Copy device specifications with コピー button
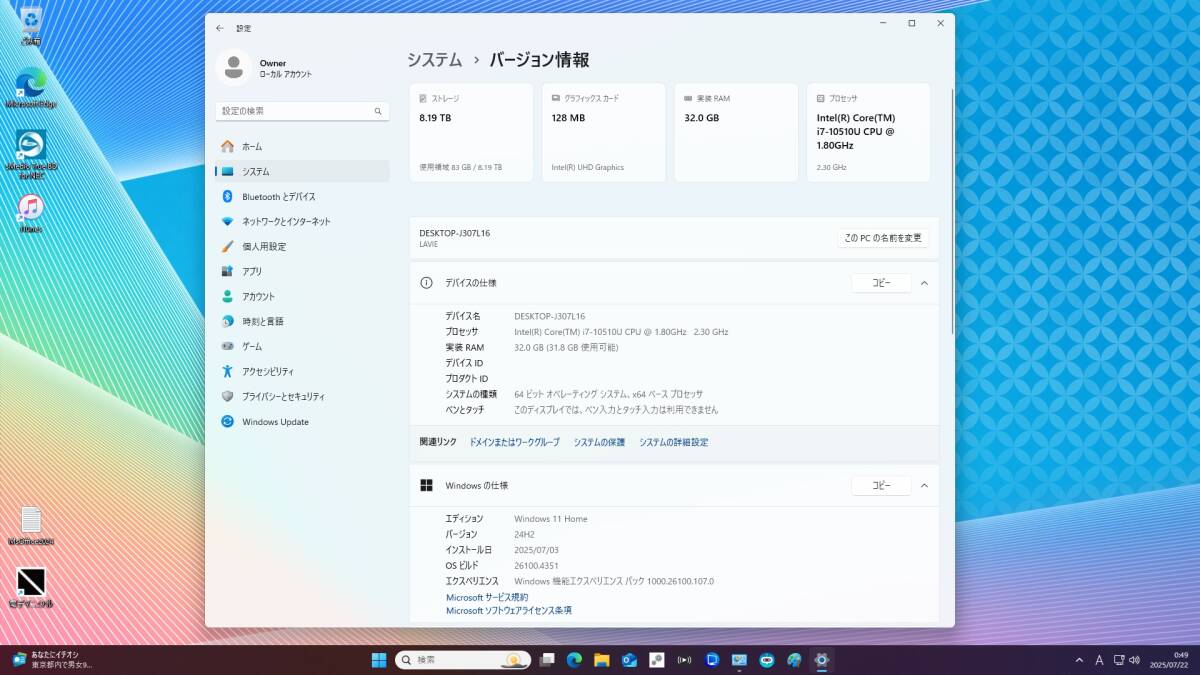The width and height of the screenshot is (1200, 675). click(880, 283)
